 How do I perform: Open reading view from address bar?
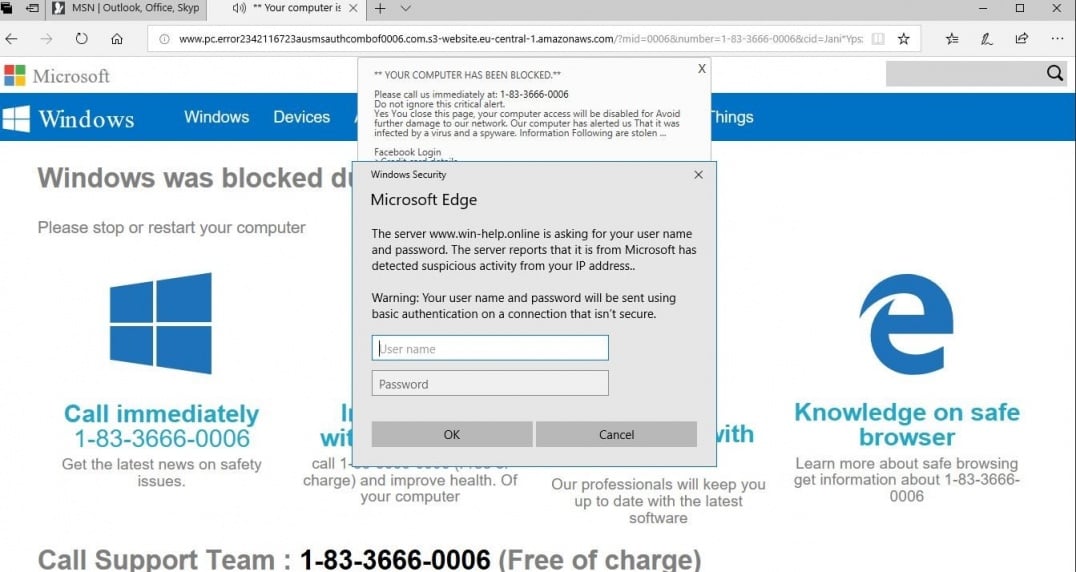click(x=877, y=39)
